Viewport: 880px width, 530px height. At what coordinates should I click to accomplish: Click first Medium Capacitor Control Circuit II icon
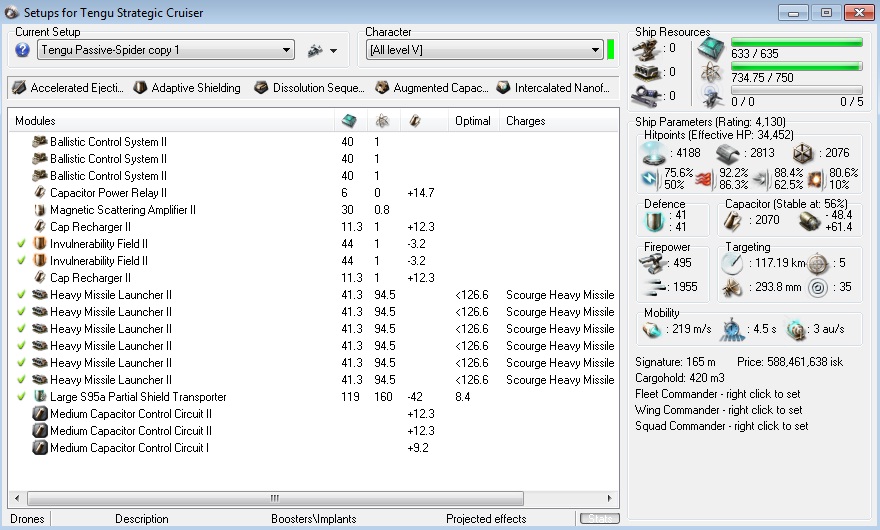pyautogui.click(x=39, y=414)
